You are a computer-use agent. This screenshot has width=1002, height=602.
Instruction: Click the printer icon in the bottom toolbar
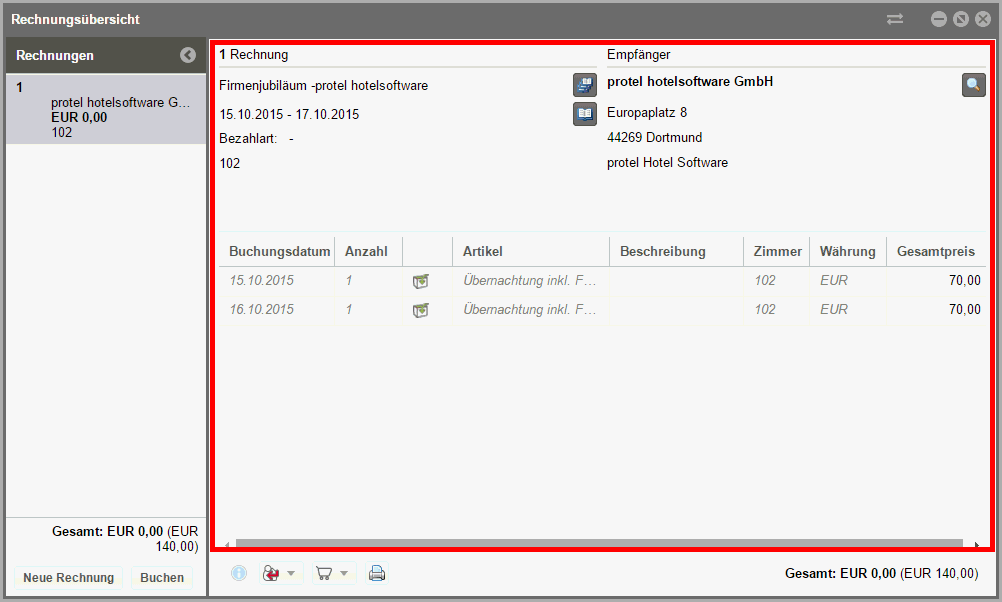377,574
